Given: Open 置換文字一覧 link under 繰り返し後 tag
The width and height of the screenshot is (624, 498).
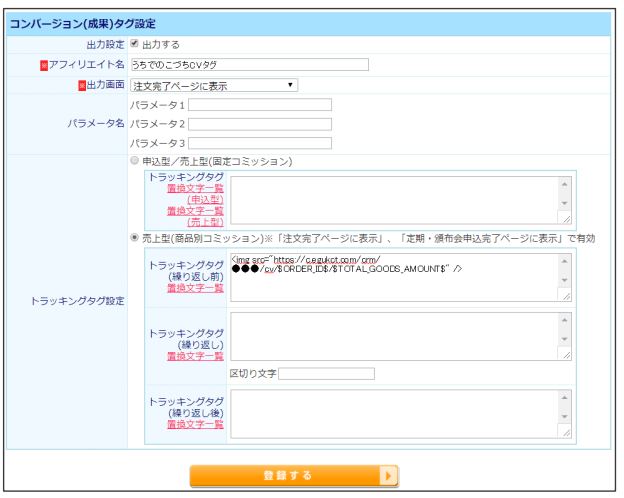Looking at the screenshot, I should coord(195,424).
